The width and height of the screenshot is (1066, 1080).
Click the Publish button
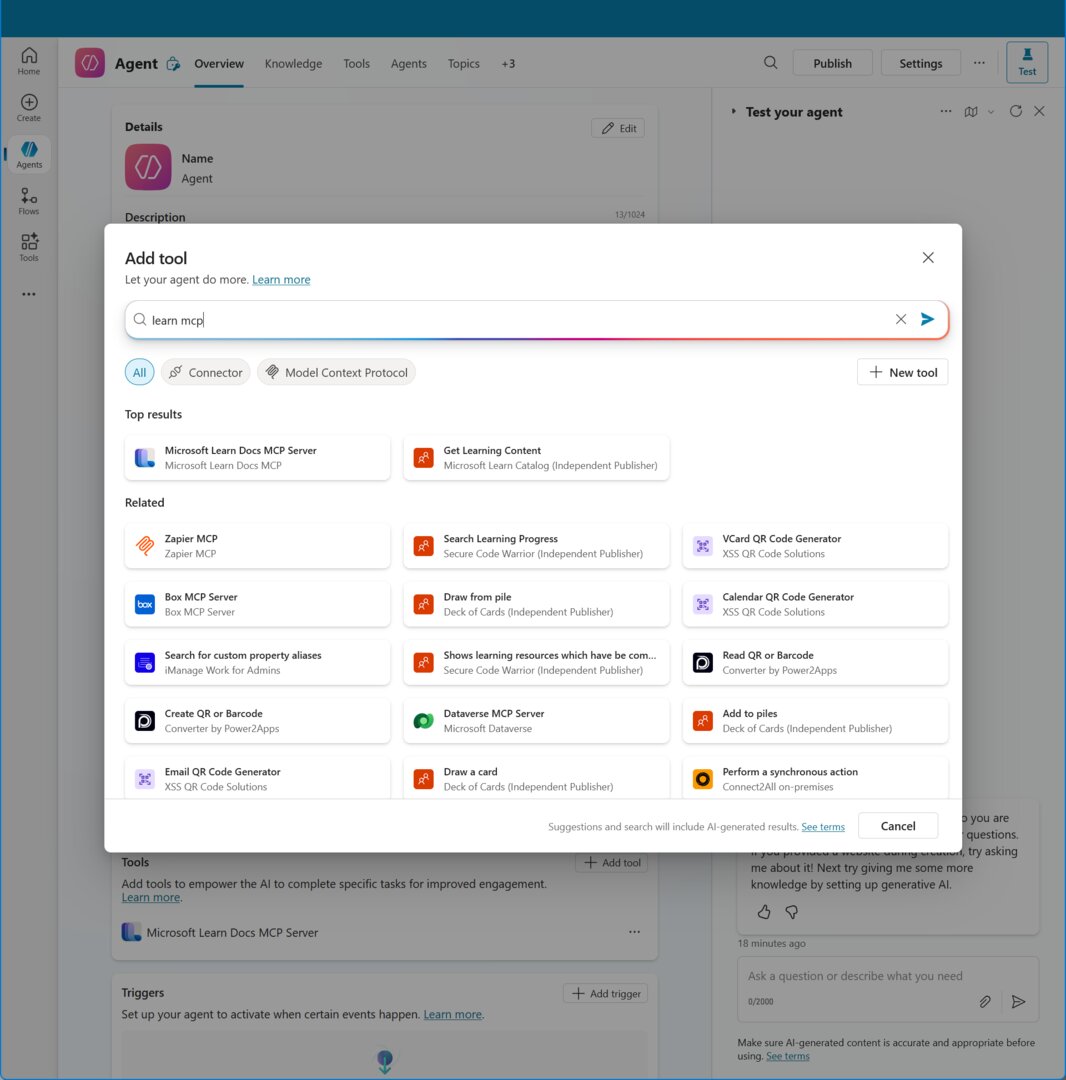(x=832, y=62)
